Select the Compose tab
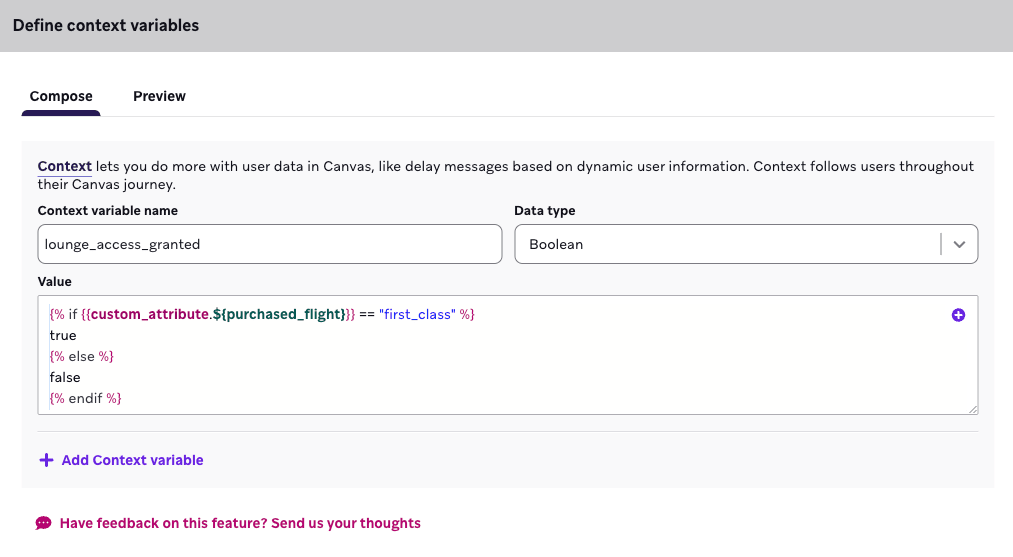The image size is (1013, 557). 61,96
